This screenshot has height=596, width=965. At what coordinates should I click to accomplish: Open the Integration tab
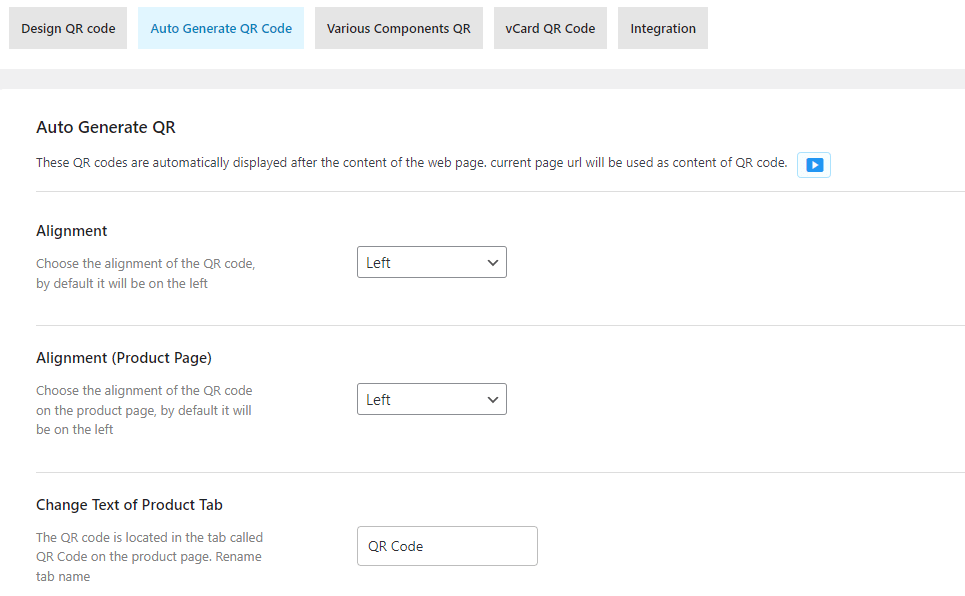point(663,29)
